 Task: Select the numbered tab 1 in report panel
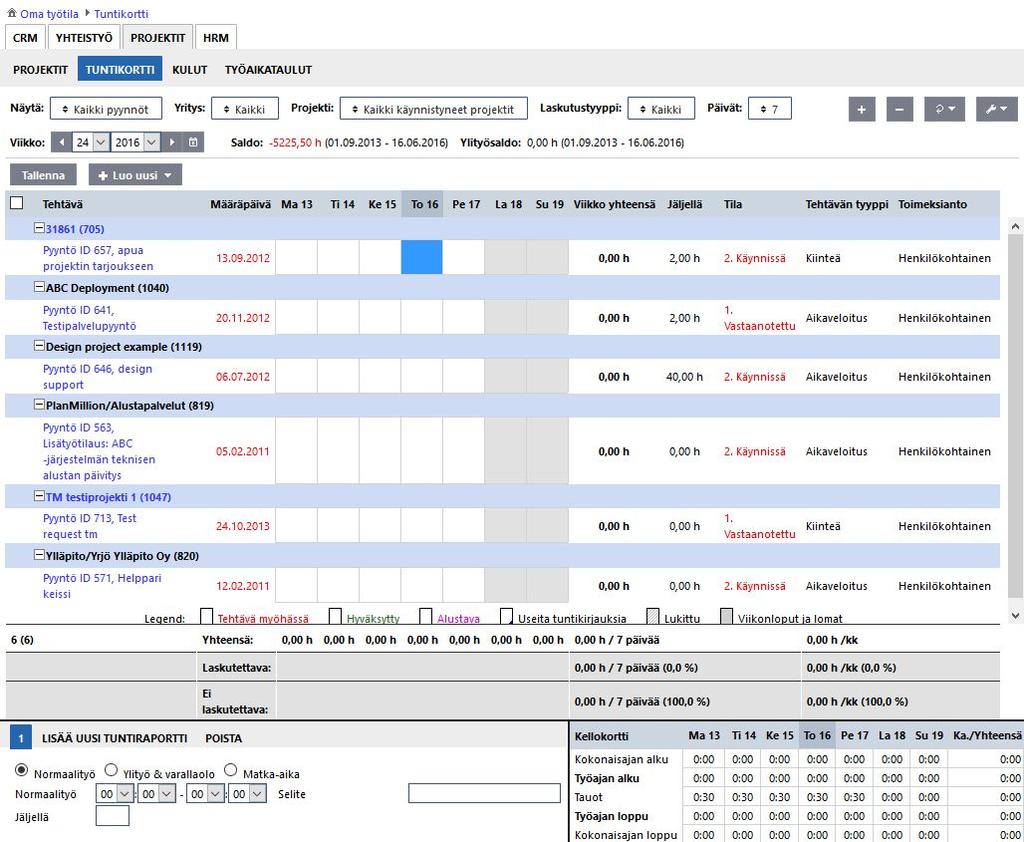[x=20, y=738]
